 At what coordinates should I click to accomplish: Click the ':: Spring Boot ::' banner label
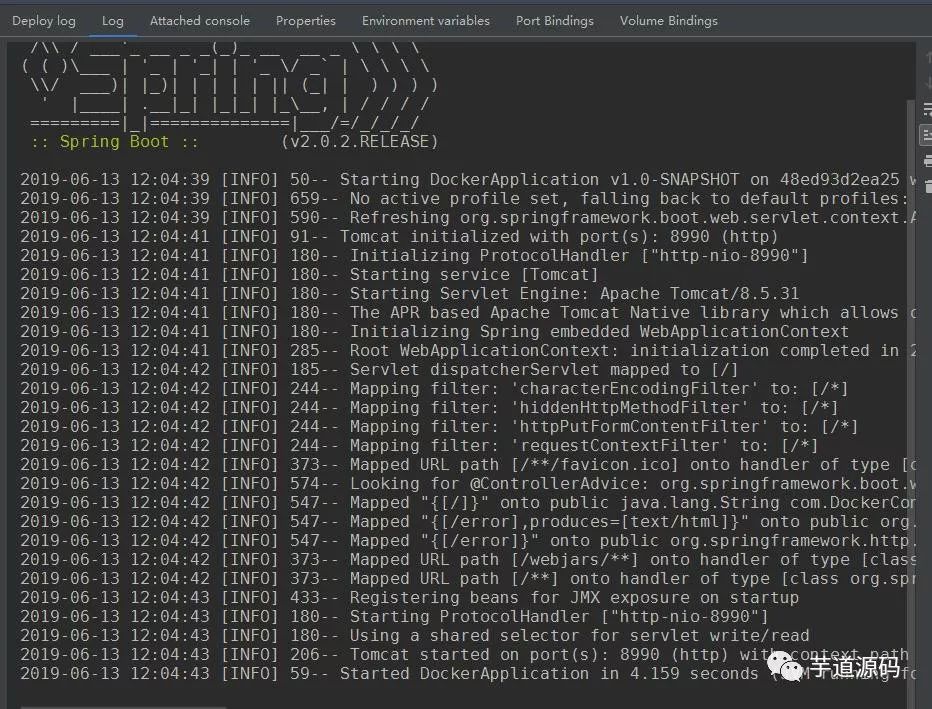coord(114,141)
